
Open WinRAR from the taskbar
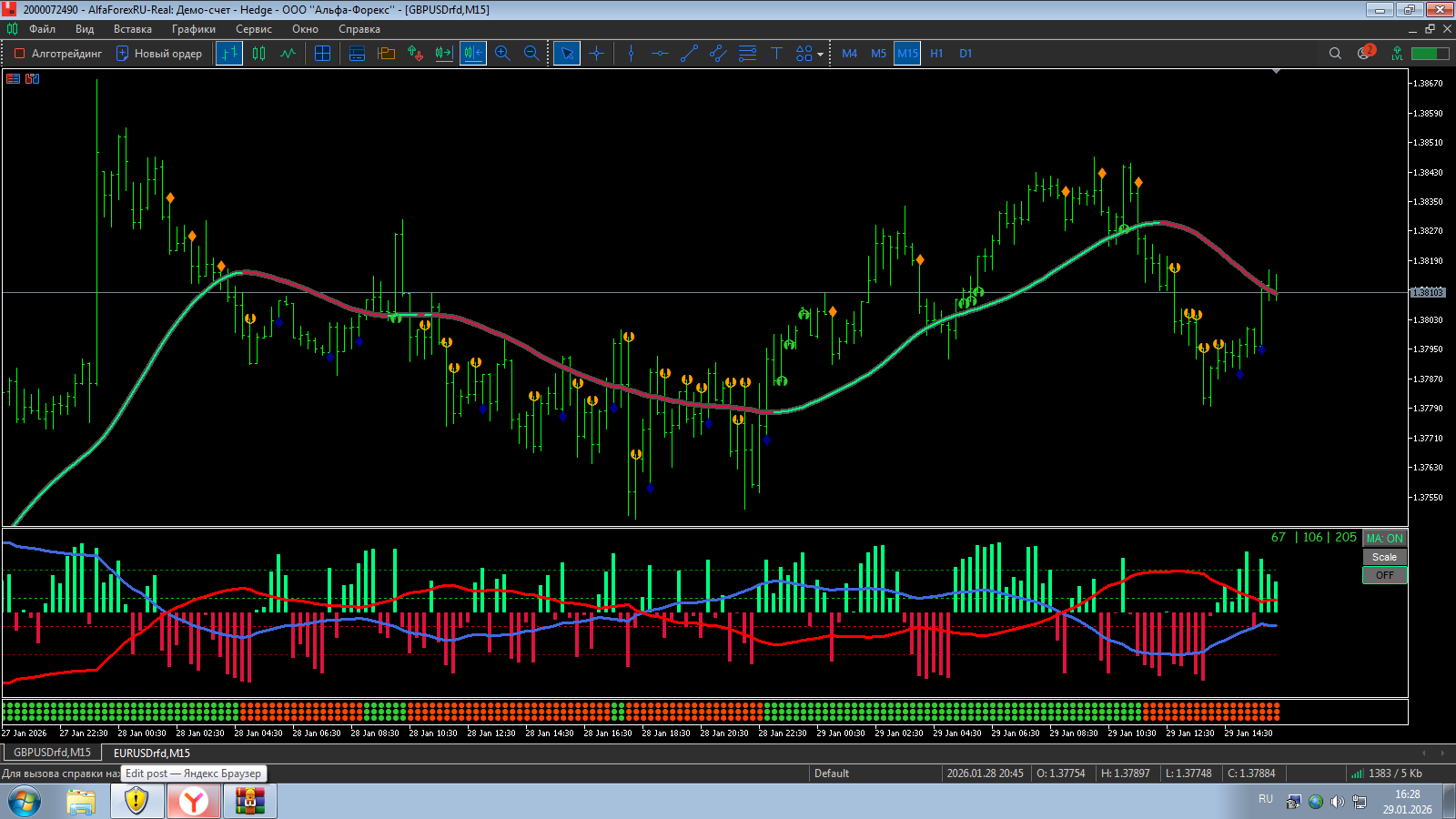(249, 802)
